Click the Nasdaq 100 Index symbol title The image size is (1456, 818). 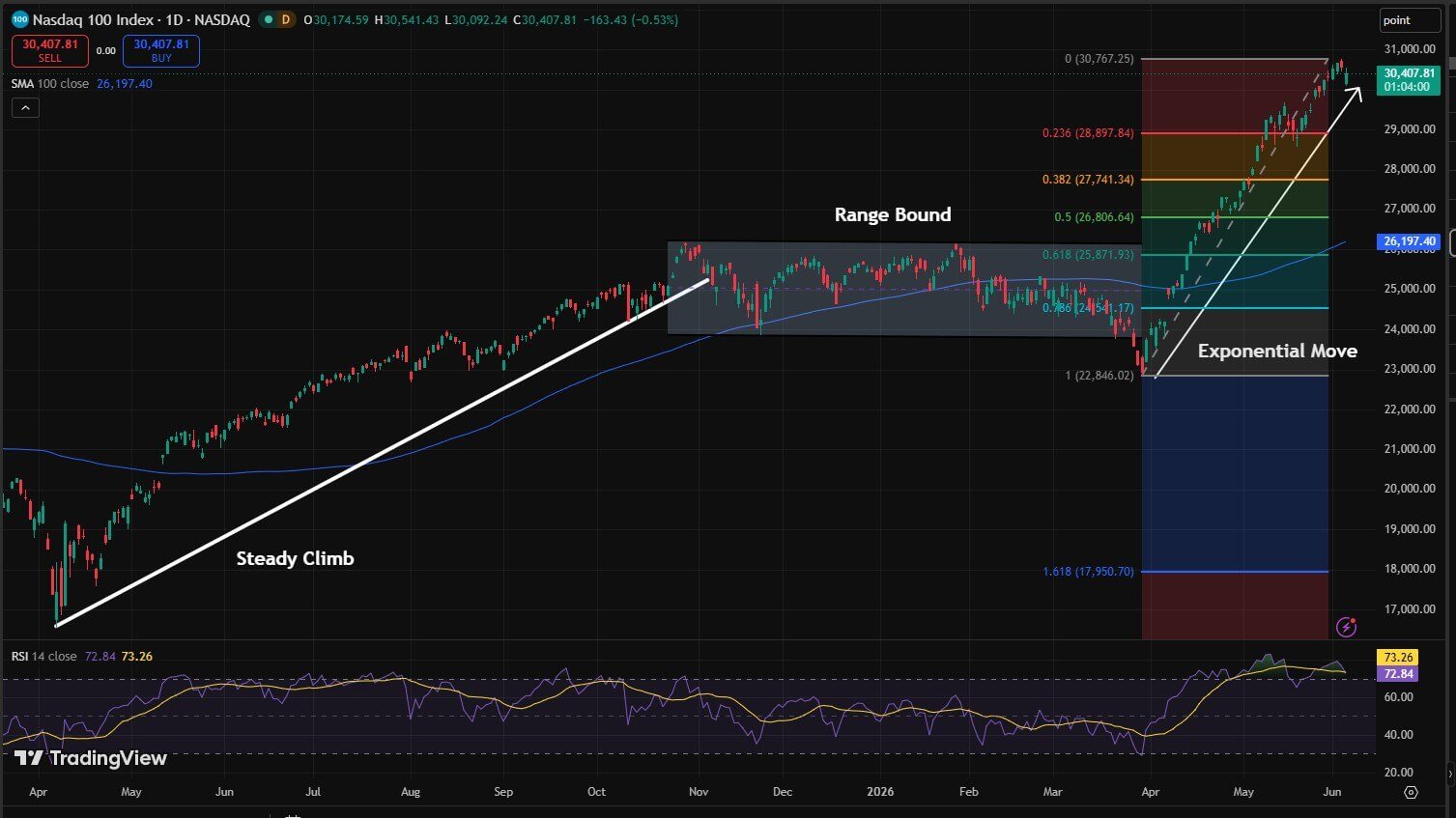[93, 19]
